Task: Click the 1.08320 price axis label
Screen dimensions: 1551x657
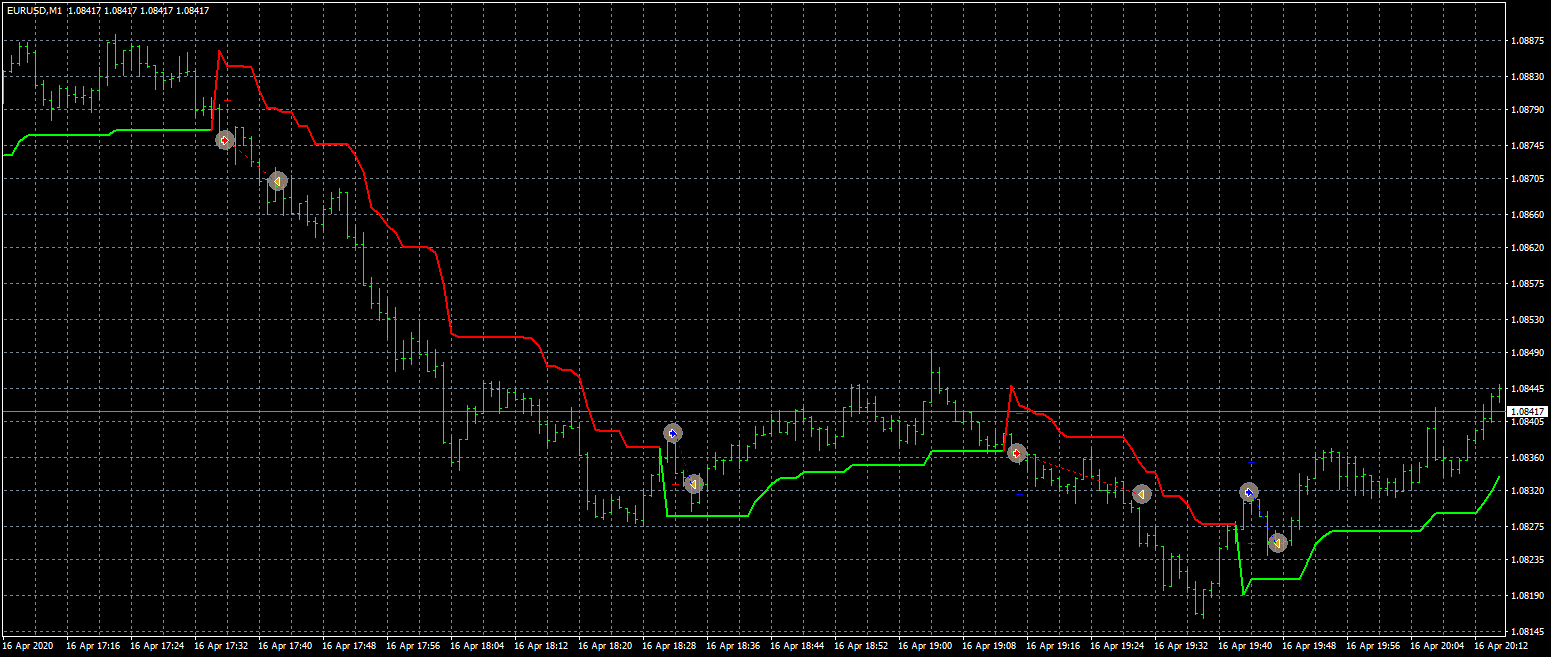Action: pyautogui.click(x=1529, y=492)
